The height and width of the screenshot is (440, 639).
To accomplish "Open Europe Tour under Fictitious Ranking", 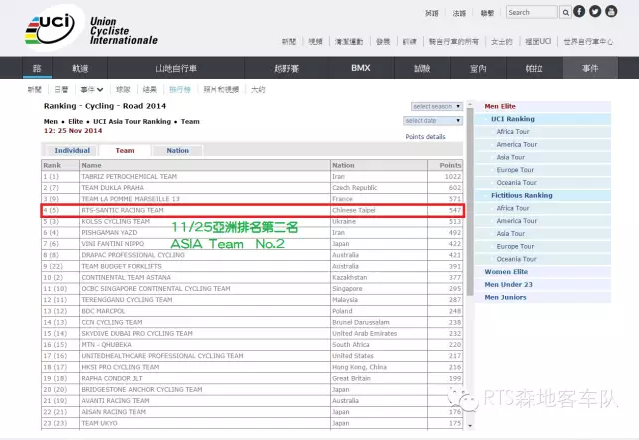I will coord(515,246).
